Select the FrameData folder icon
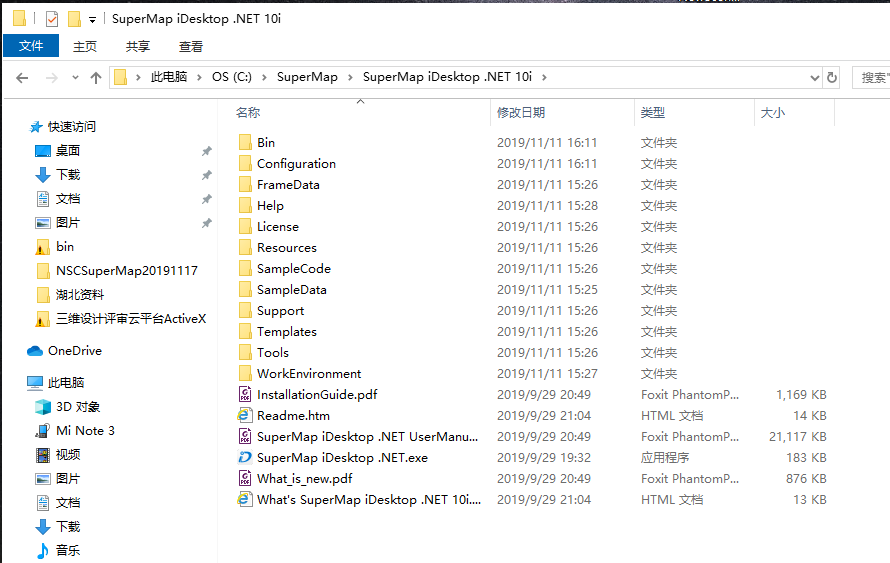This screenshot has height=563, width=890. 245,184
